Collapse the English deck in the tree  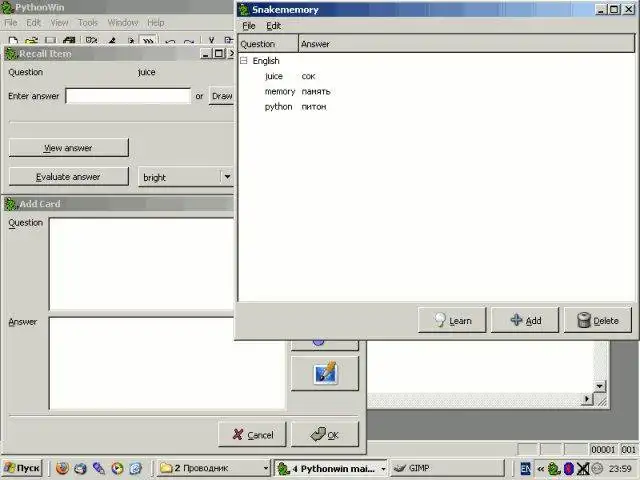click(x=244, y=61)
